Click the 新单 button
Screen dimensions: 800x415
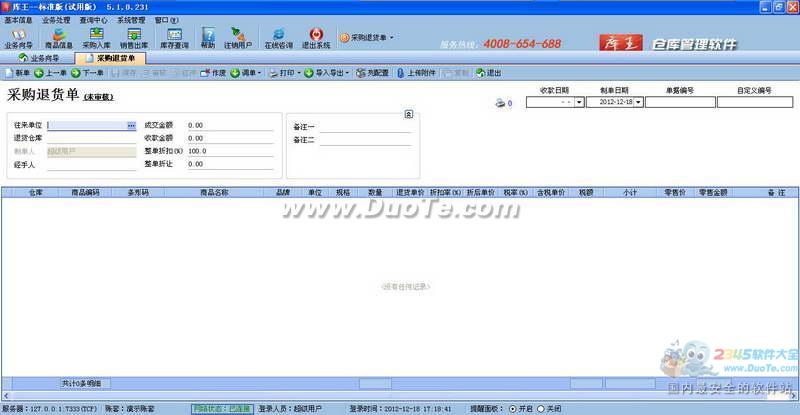[17, 73]
